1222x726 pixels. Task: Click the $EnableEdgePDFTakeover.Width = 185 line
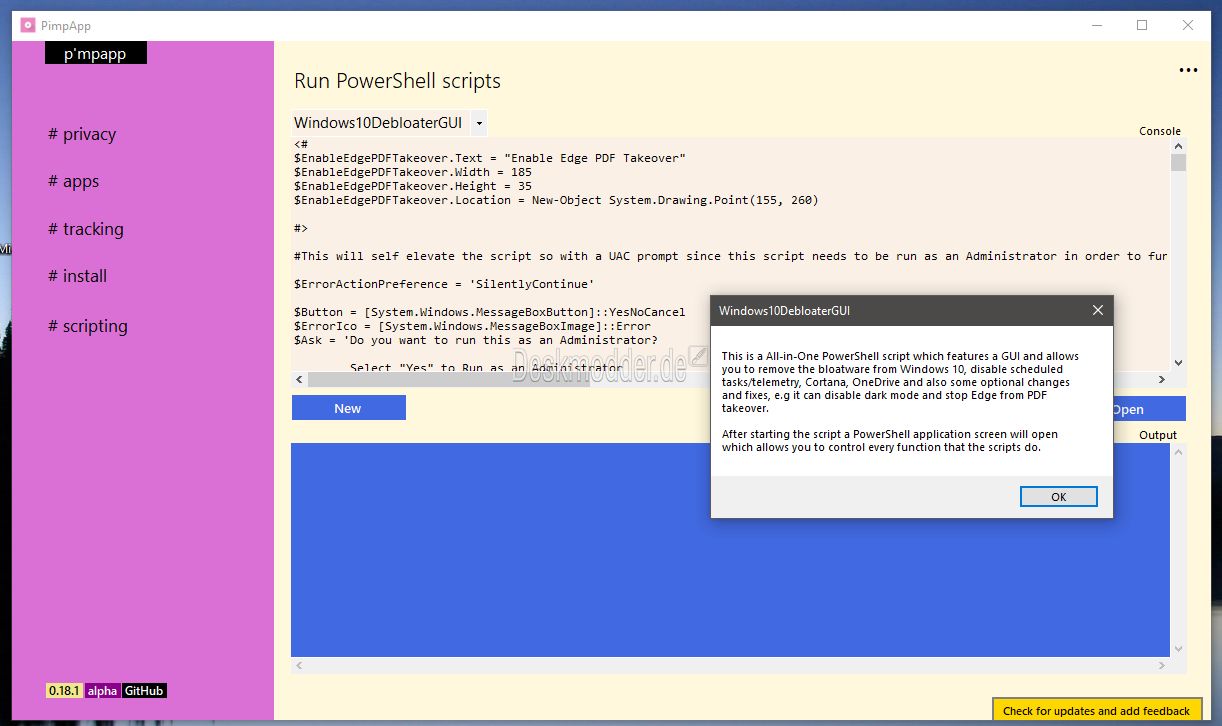click(x=413, y=172)
